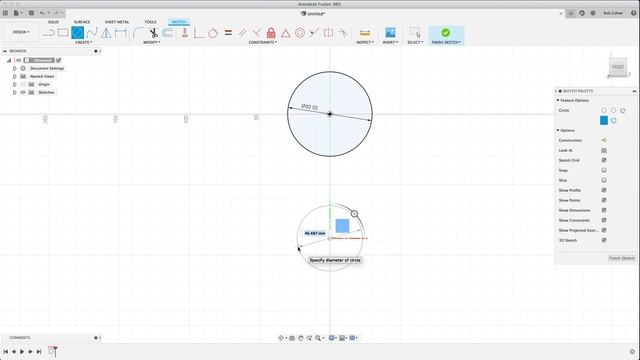The height and width of the screenshot is (360, 640).
Task: Click the Look At icon in Sketch Palette
Action: 604,150
